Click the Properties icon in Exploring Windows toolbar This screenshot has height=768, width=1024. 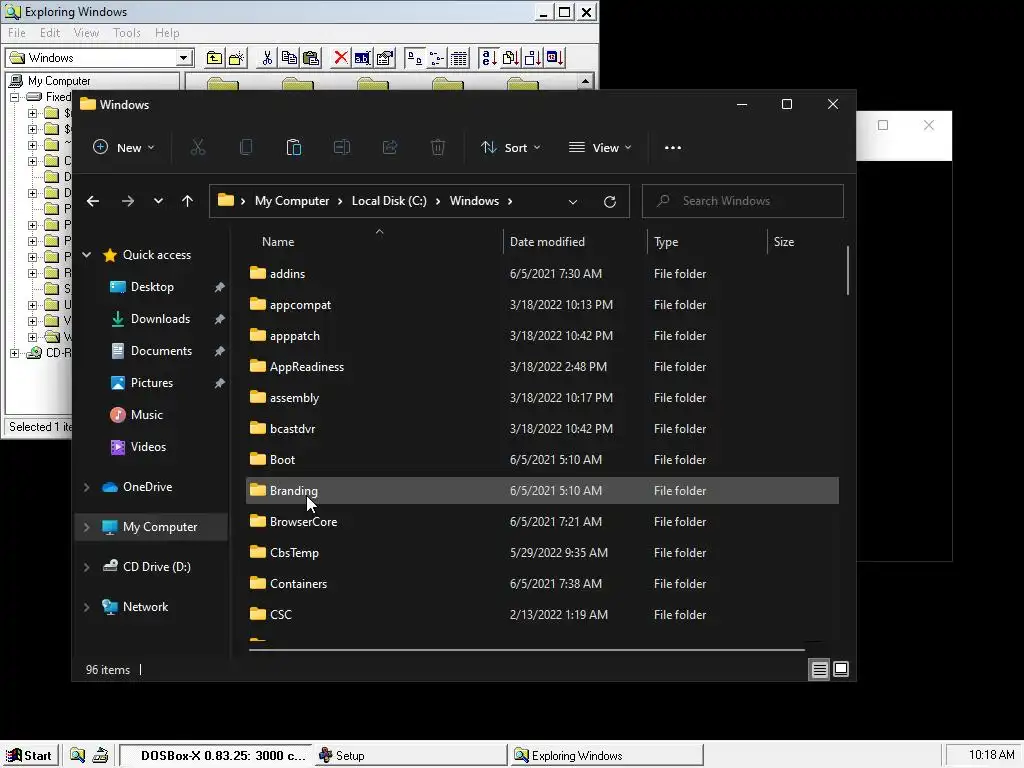pos(385,58)
